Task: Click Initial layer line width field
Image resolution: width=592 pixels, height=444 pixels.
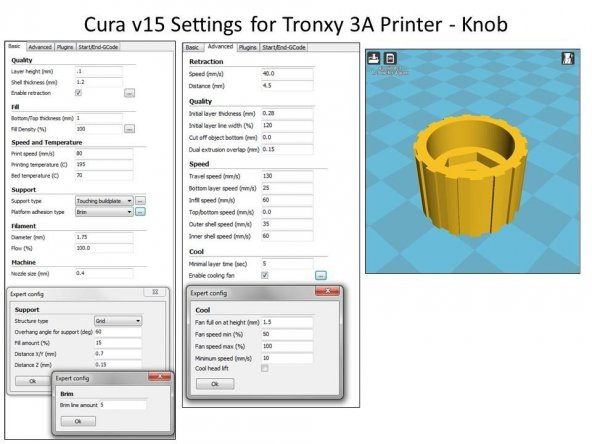Action: tap(287, 125)
